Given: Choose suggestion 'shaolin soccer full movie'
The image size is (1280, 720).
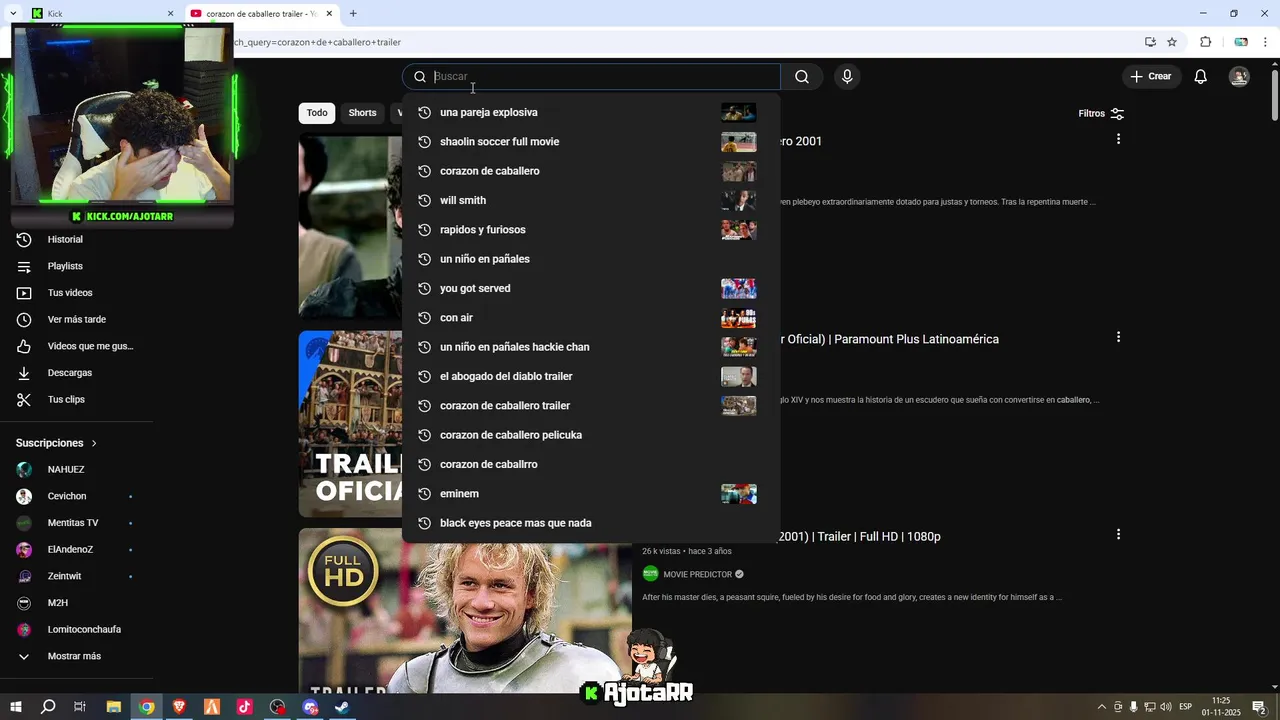Looking at the screenshot, I should [591, 142].
